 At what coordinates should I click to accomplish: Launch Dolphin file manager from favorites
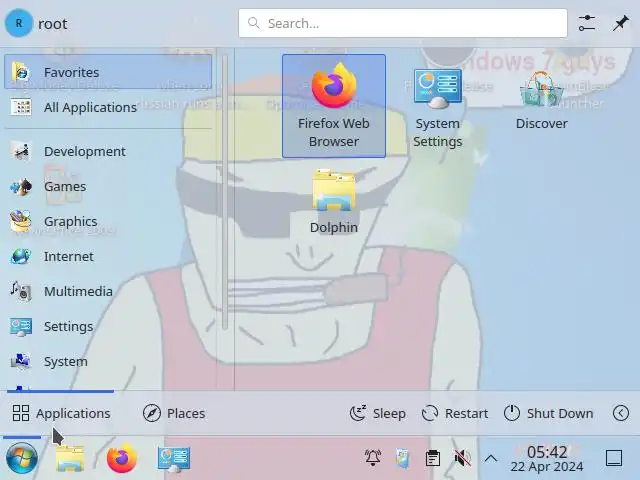pos(333,202)
